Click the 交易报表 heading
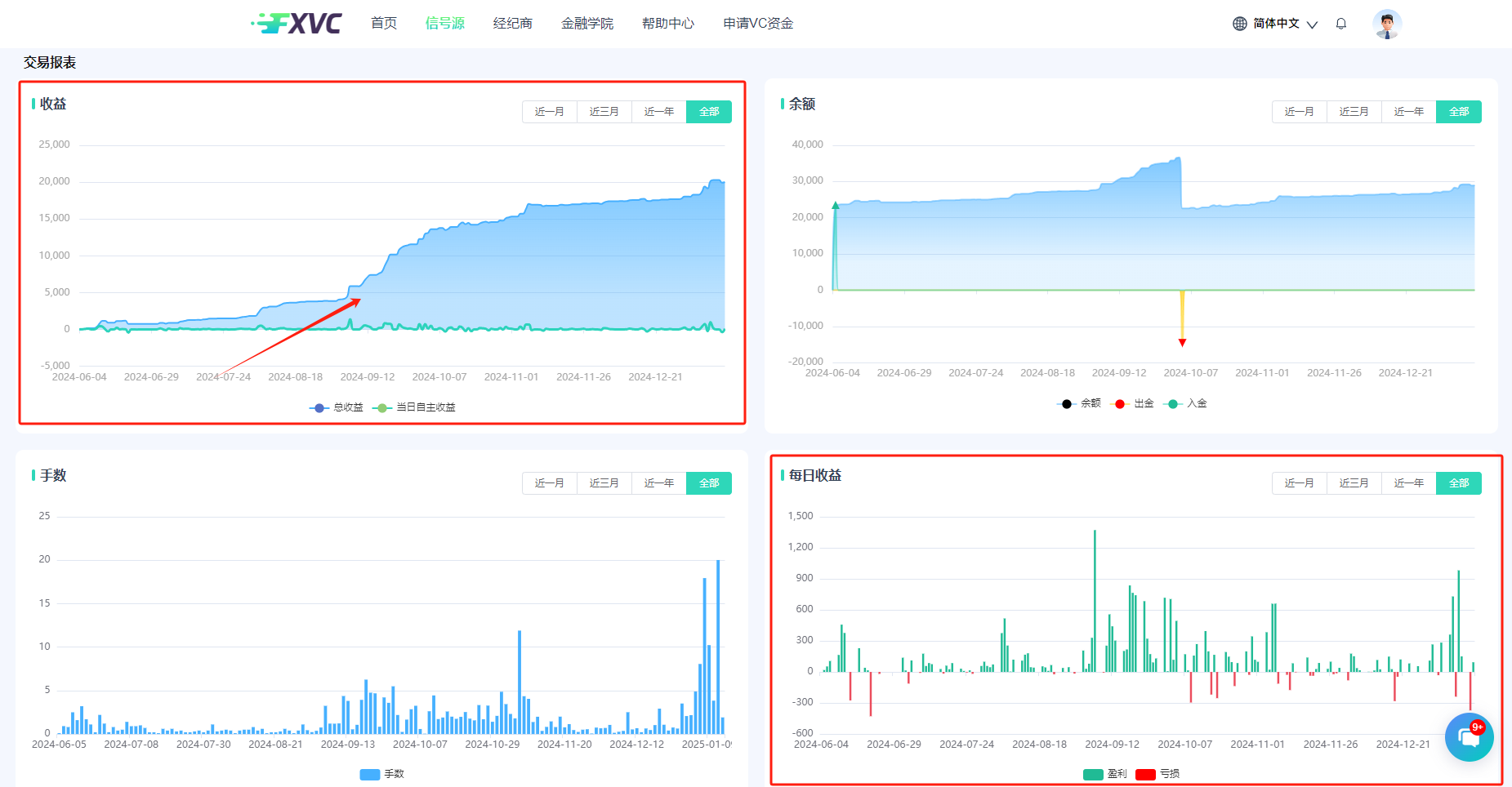This screenshot has height=787, width=1512. point(50,62)
